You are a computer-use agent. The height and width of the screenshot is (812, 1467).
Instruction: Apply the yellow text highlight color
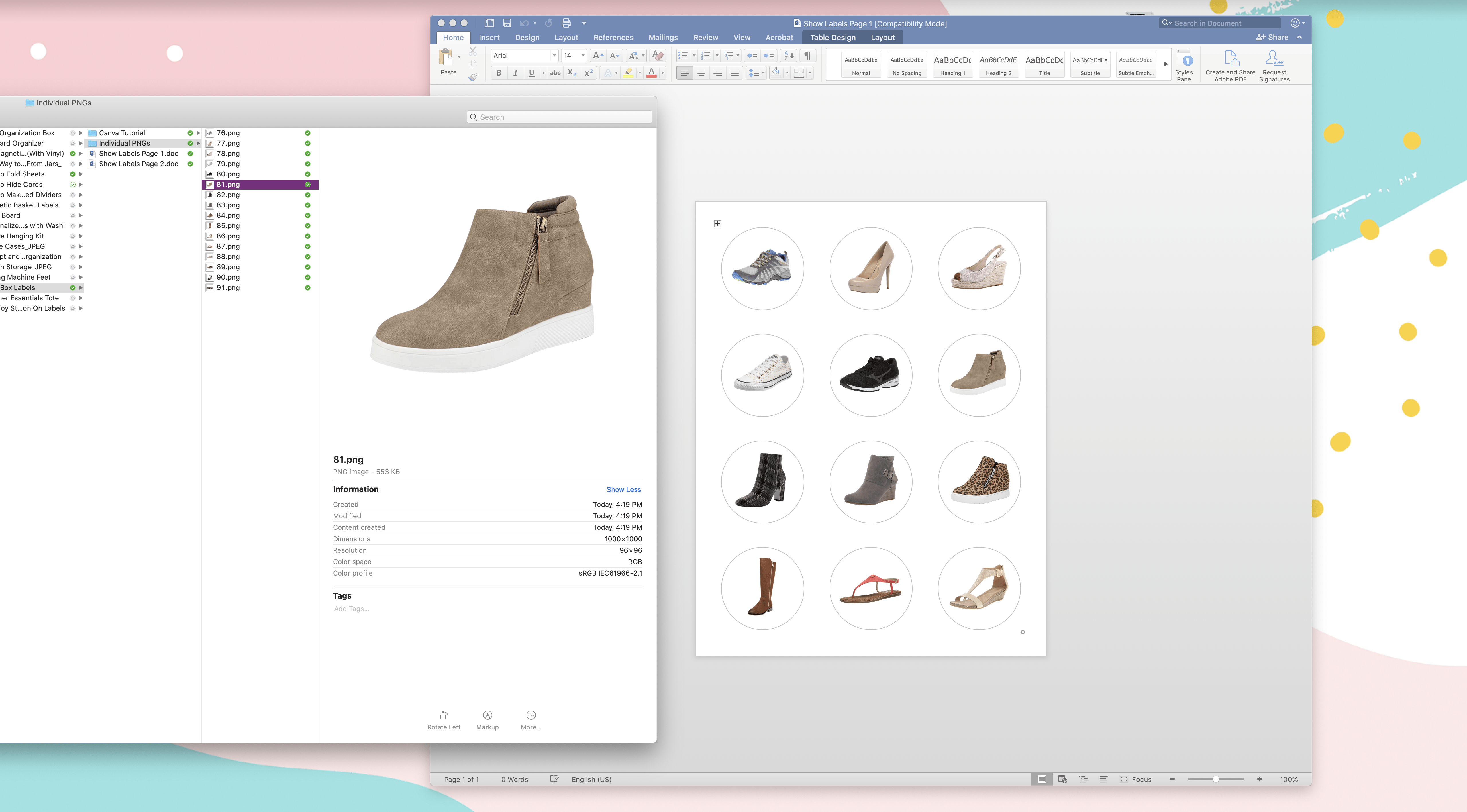click(628, 73)
